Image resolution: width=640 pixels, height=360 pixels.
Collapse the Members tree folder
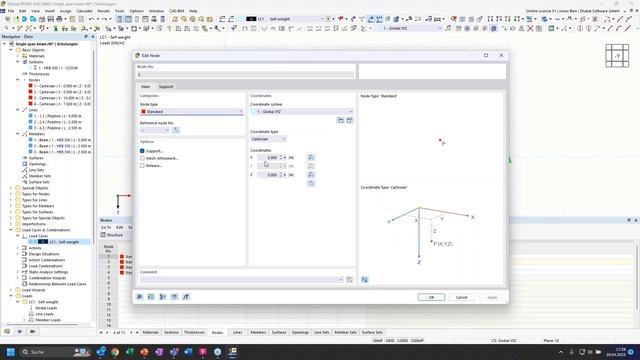tap(18, 134)
